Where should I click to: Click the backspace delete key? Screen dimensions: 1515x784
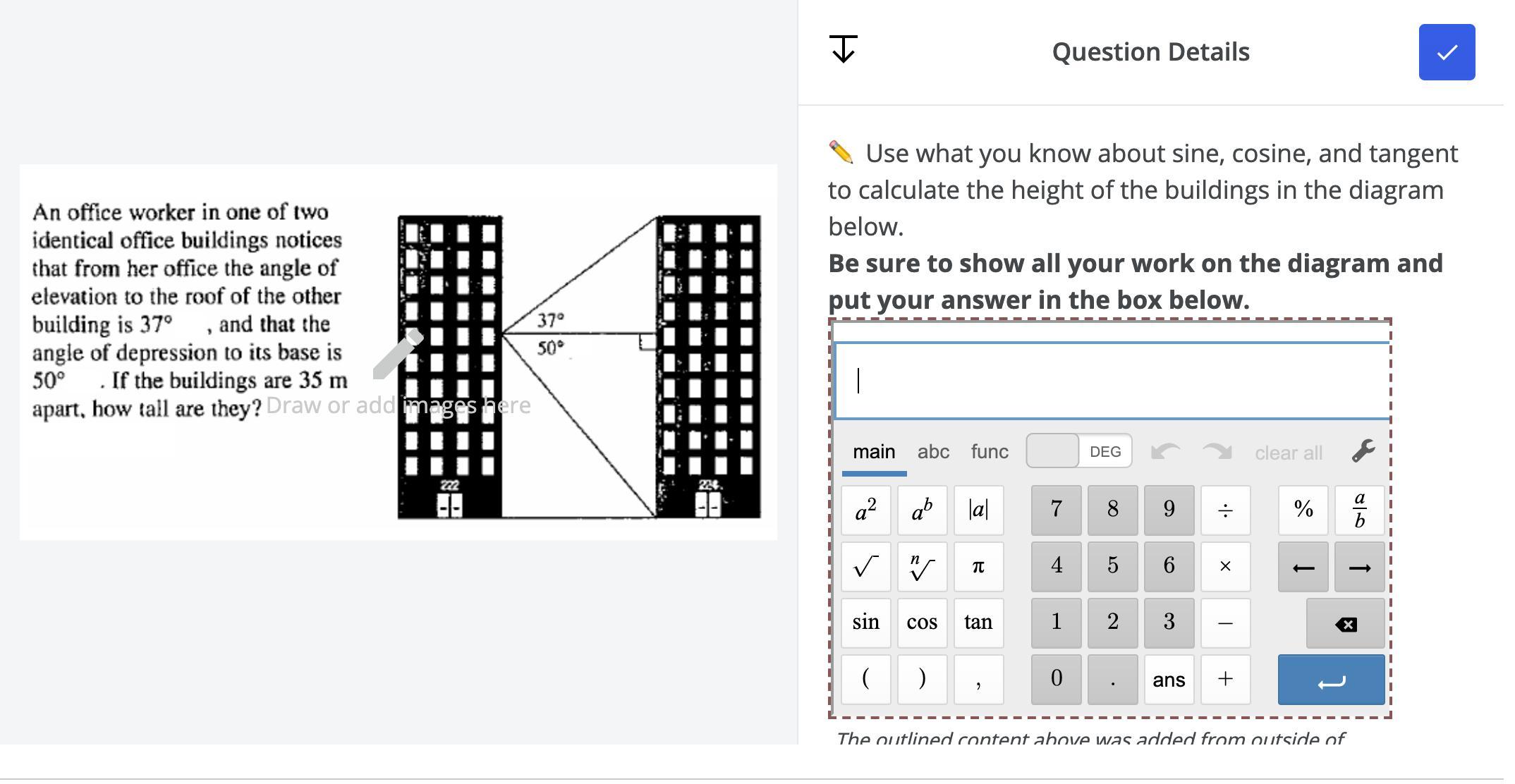(x=1345, y=623)
